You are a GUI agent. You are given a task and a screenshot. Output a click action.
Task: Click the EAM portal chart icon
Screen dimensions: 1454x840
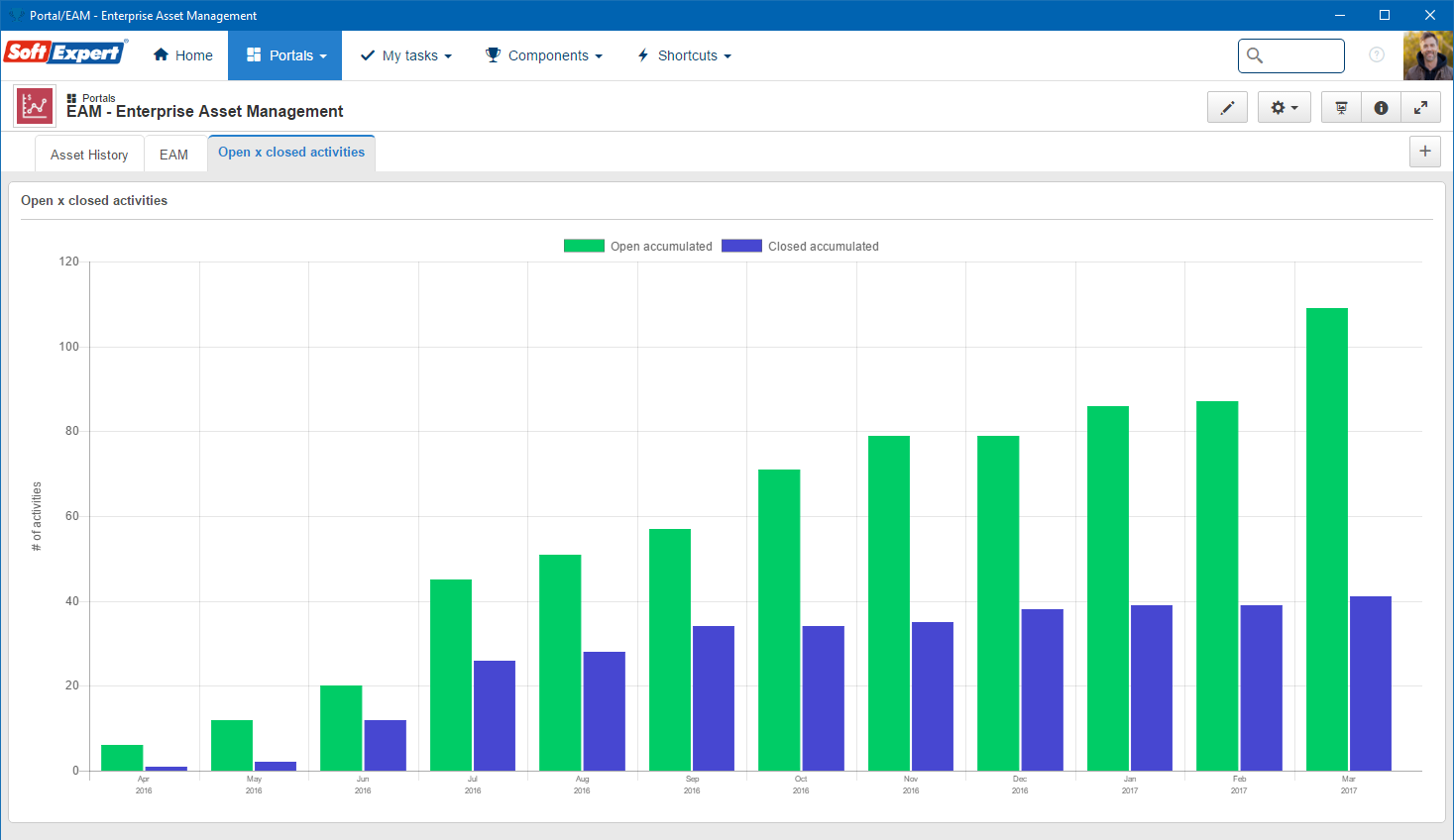pyautogui.click(x=35, y=106)
